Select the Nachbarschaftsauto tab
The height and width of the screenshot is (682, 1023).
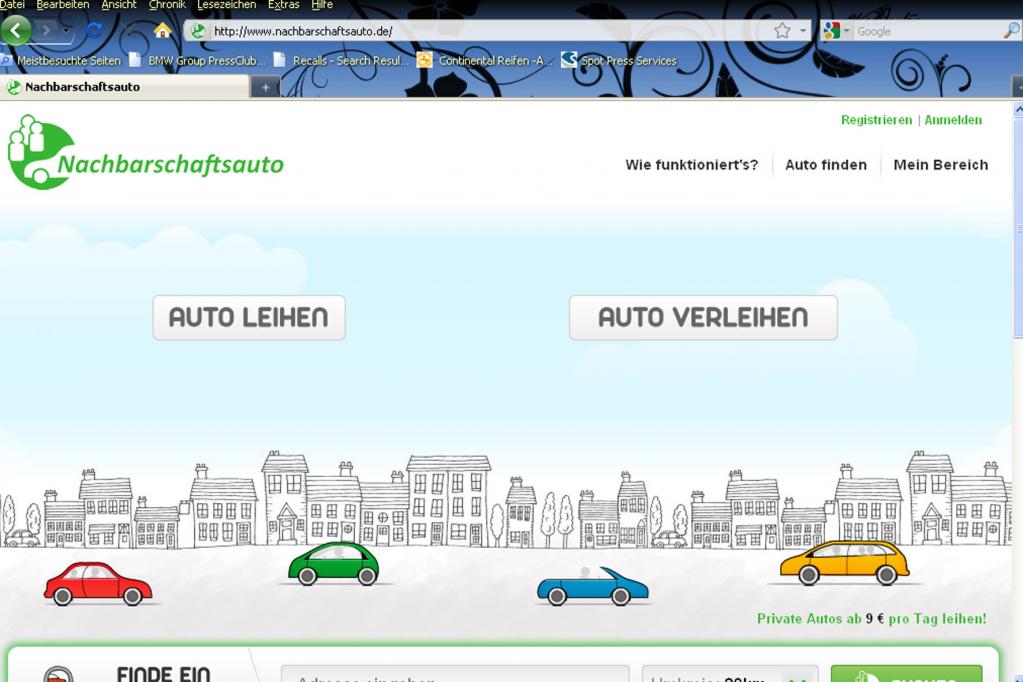(124, 87)
